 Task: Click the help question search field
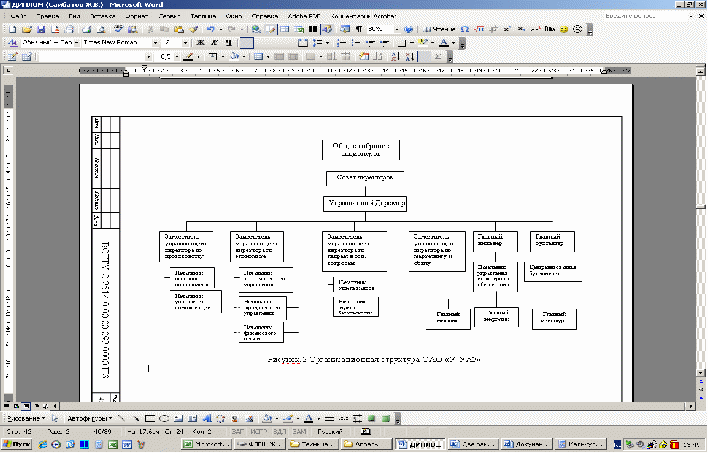pos(644,16)
